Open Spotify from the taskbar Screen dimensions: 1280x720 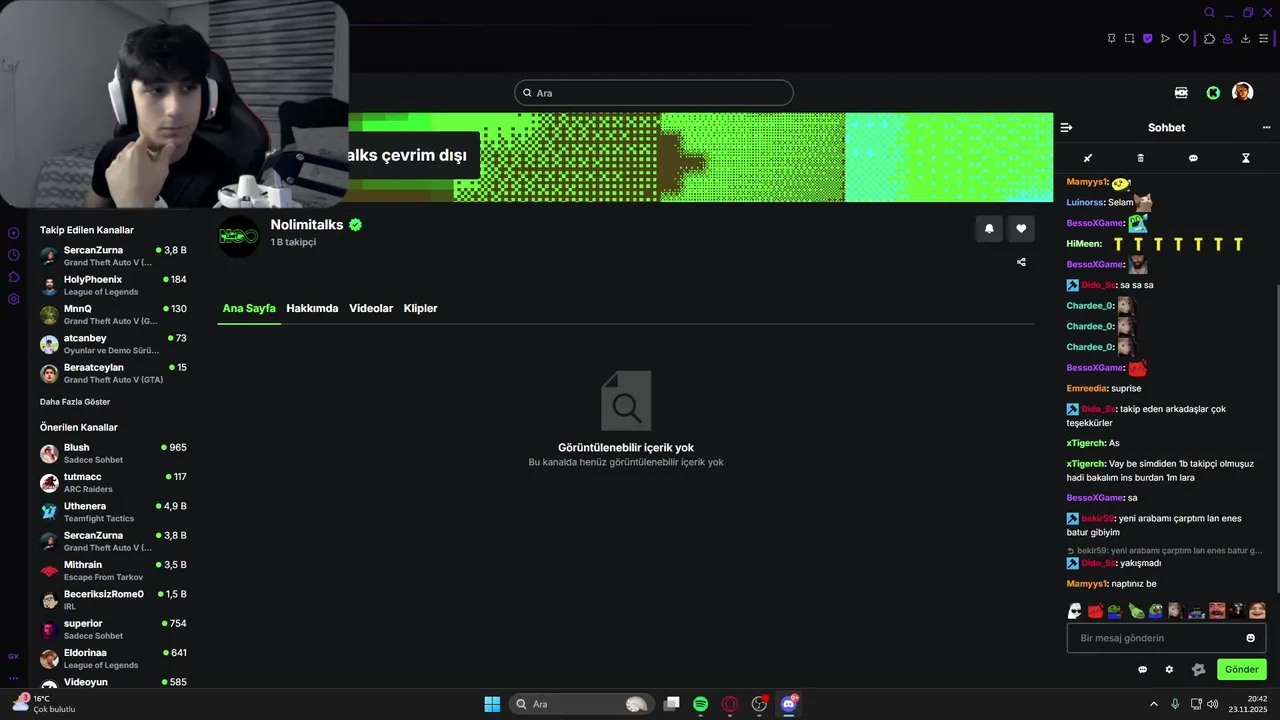[700, 704]
